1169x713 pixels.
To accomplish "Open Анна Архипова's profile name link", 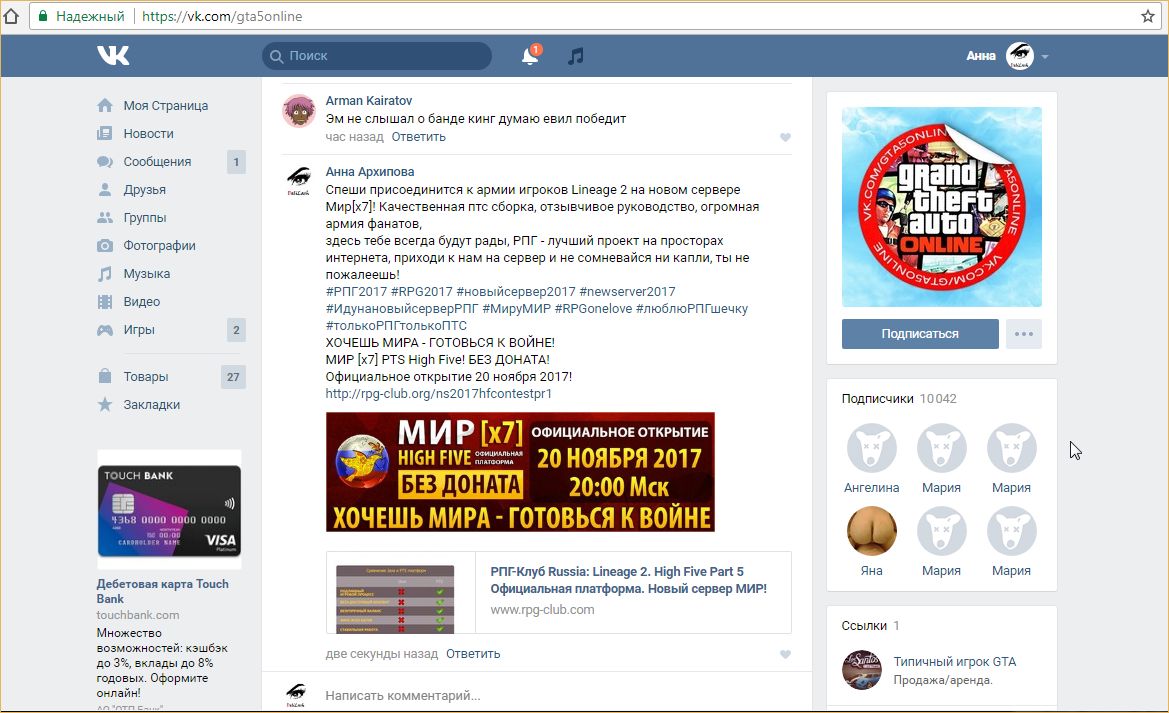I will [x=370, y=172].
